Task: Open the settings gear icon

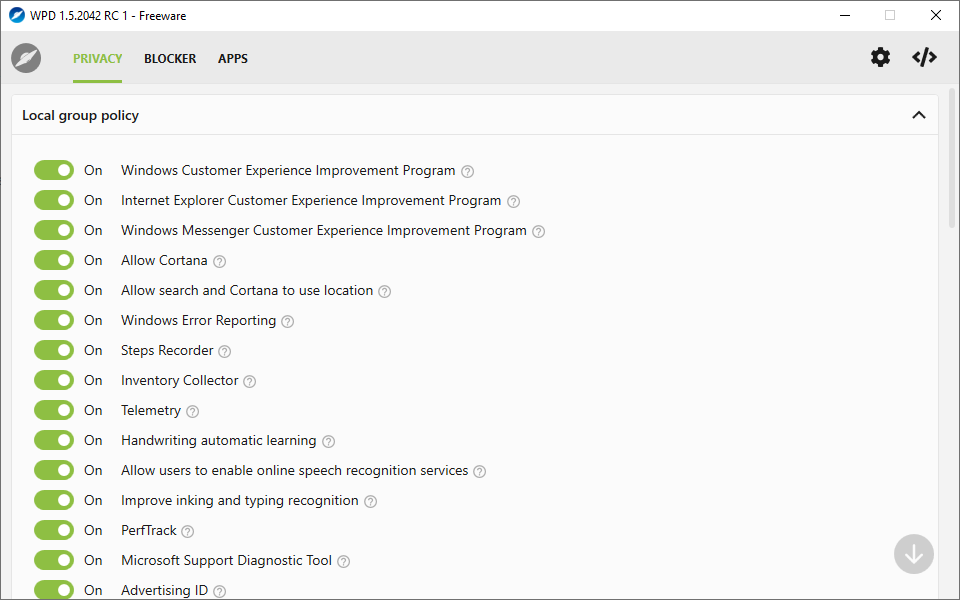Action: pos(880,58)
